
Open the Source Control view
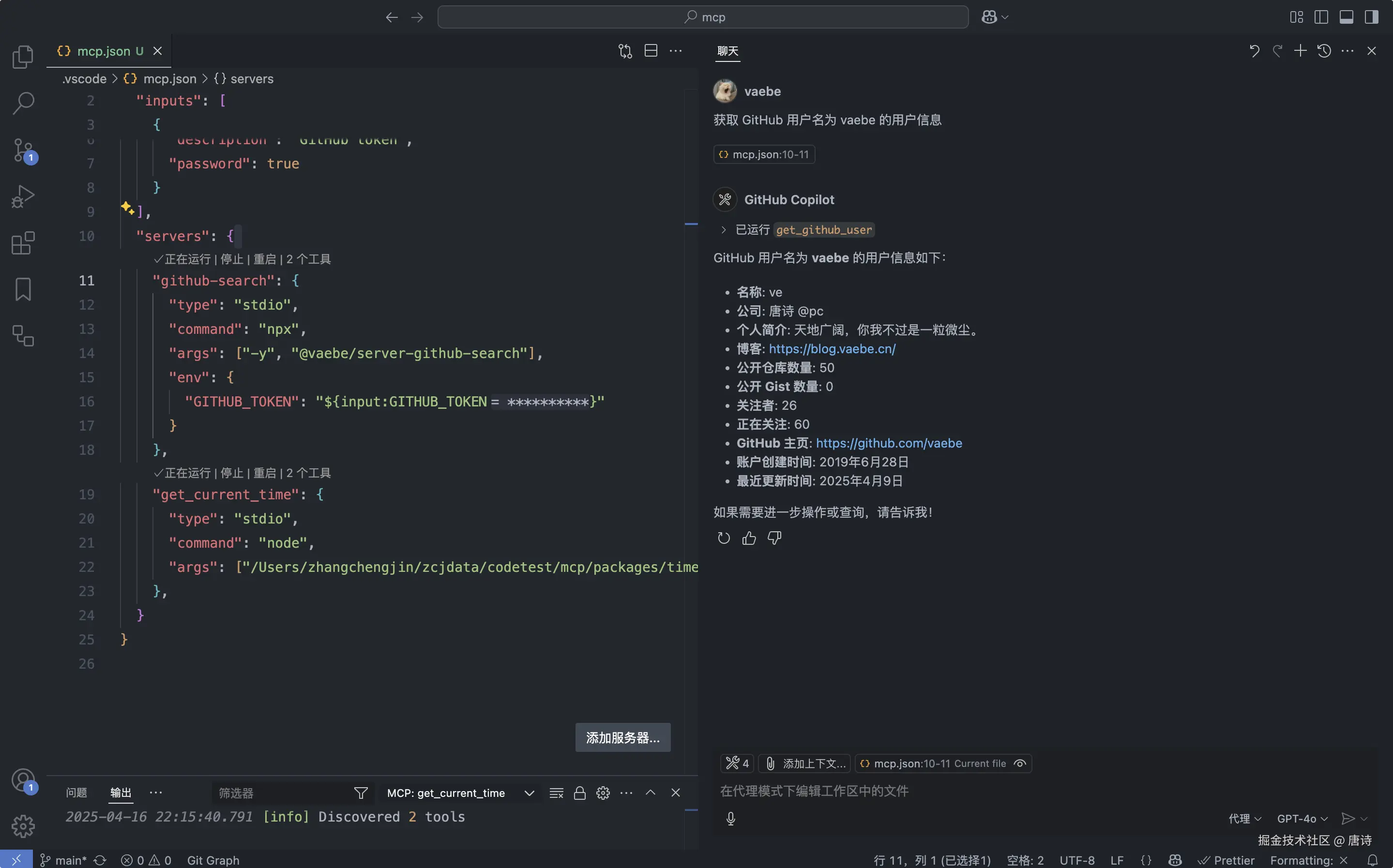pyautogui.click(x=23, y=150)
